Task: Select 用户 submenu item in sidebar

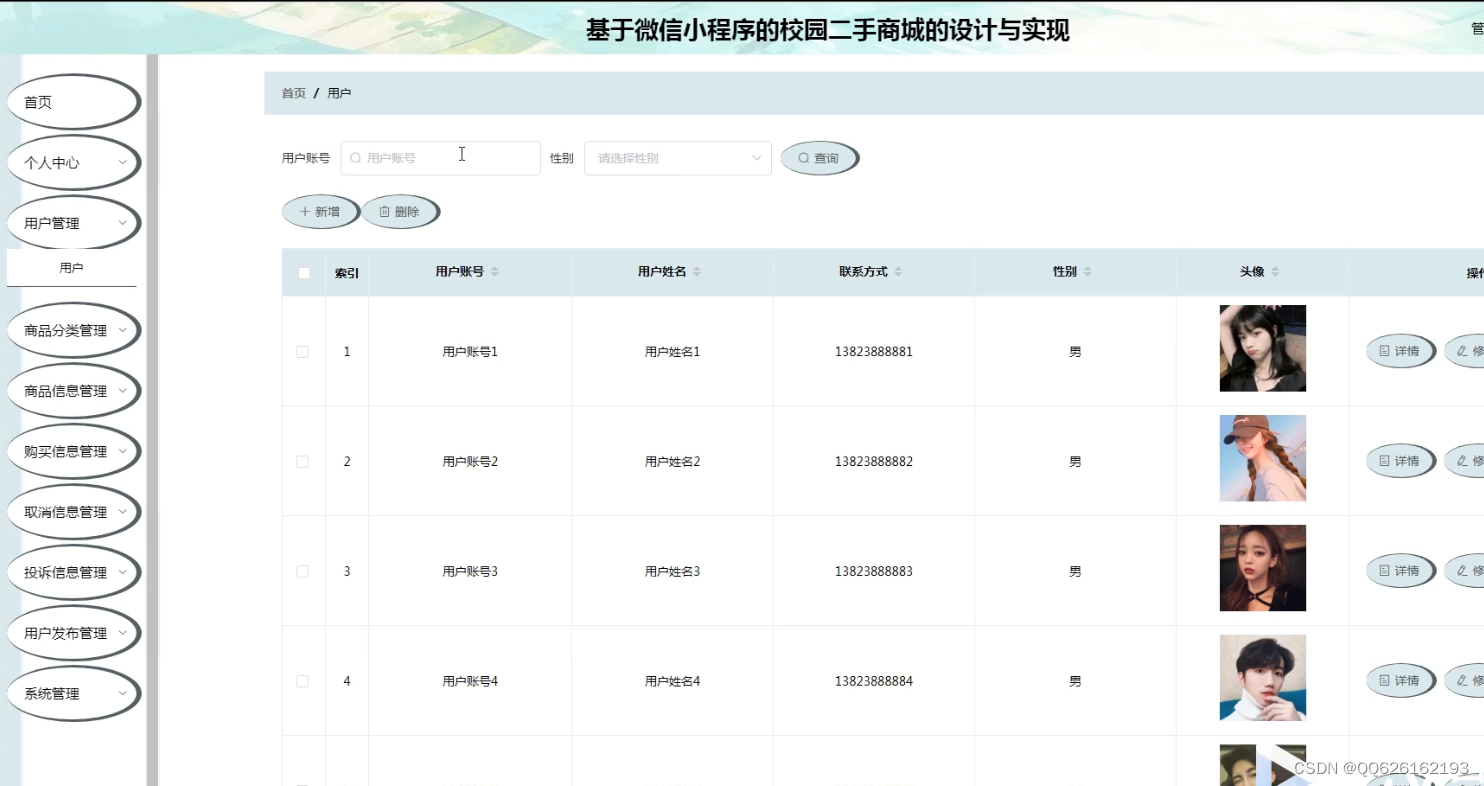Action: click(71, 268)
